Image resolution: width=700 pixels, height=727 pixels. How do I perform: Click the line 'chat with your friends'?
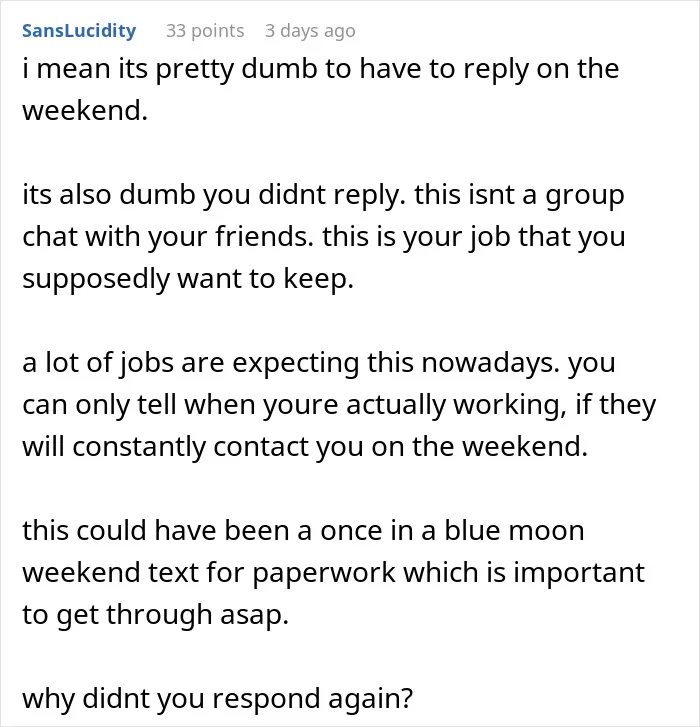pyautogui.click(x=324, y=237)
